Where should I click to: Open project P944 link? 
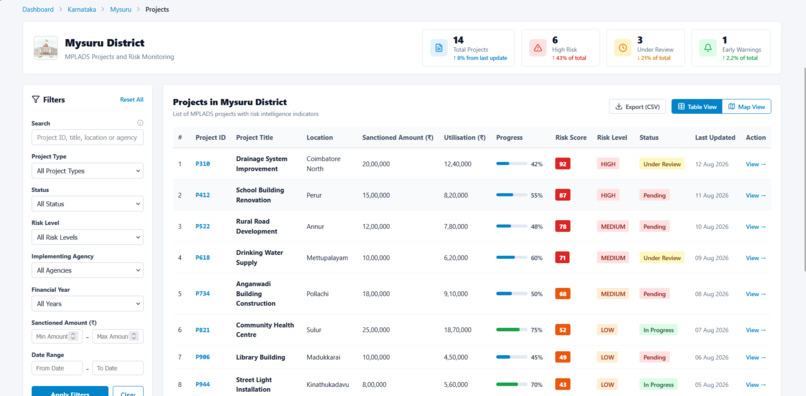tap(203, 384)
